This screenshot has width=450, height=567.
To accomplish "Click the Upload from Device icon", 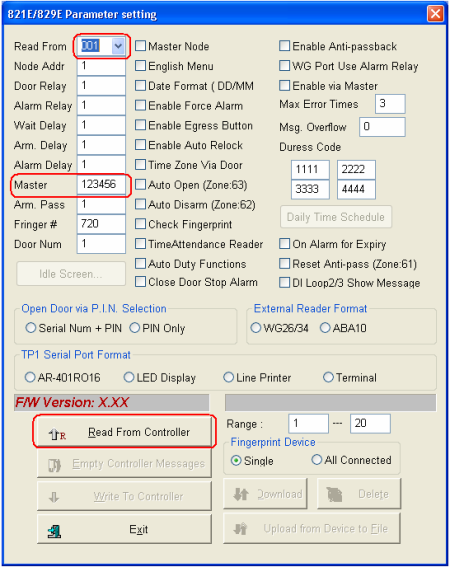I will [241, 529].
